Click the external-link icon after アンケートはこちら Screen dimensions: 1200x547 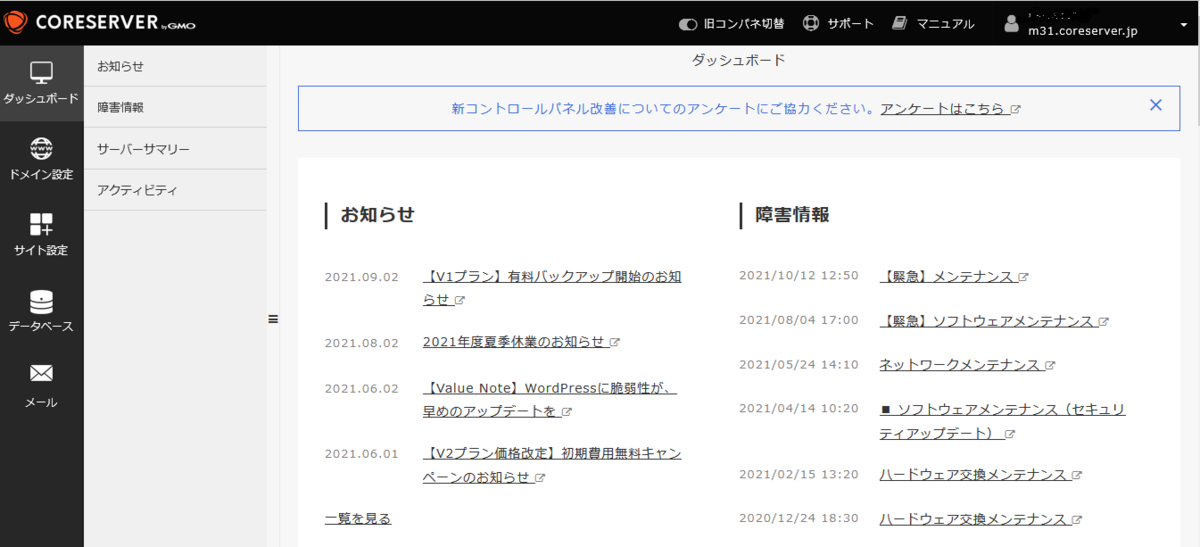click(x=1015, y=109)
